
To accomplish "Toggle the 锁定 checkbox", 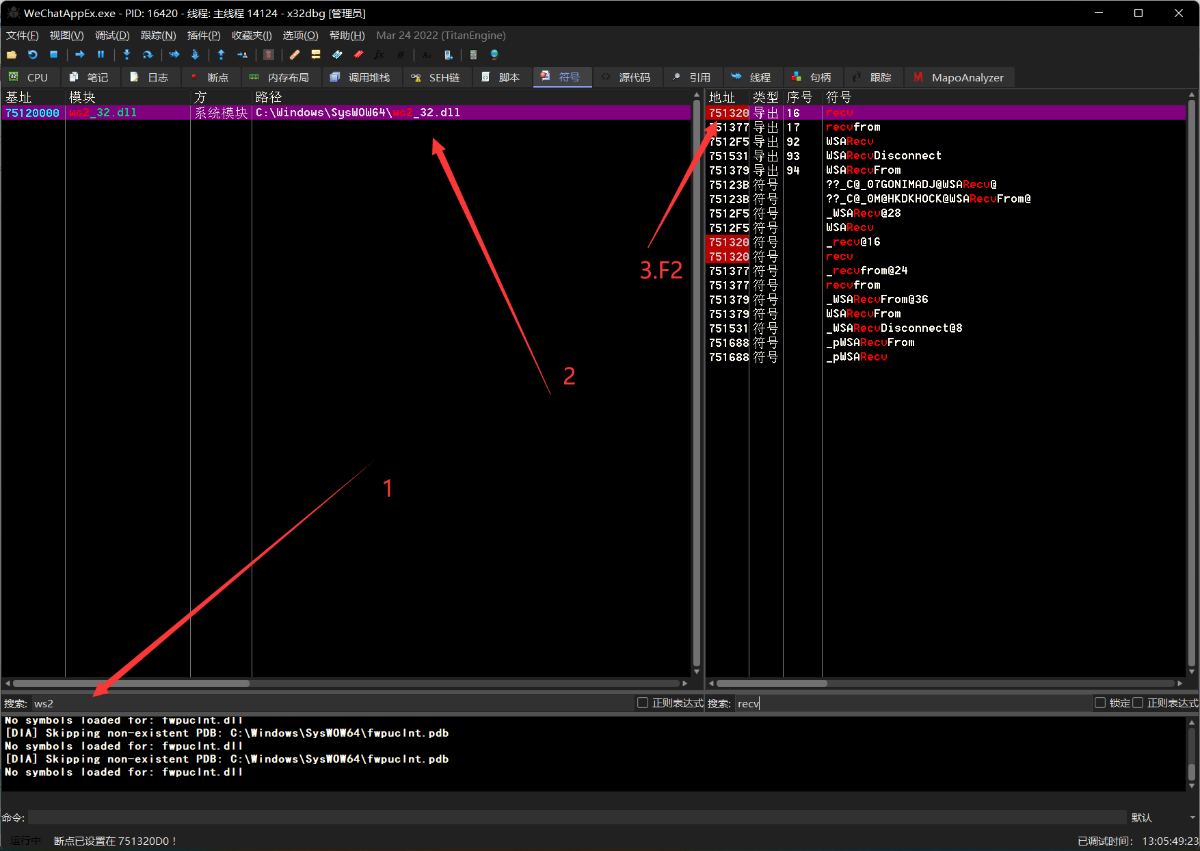I will [1100, 703].
